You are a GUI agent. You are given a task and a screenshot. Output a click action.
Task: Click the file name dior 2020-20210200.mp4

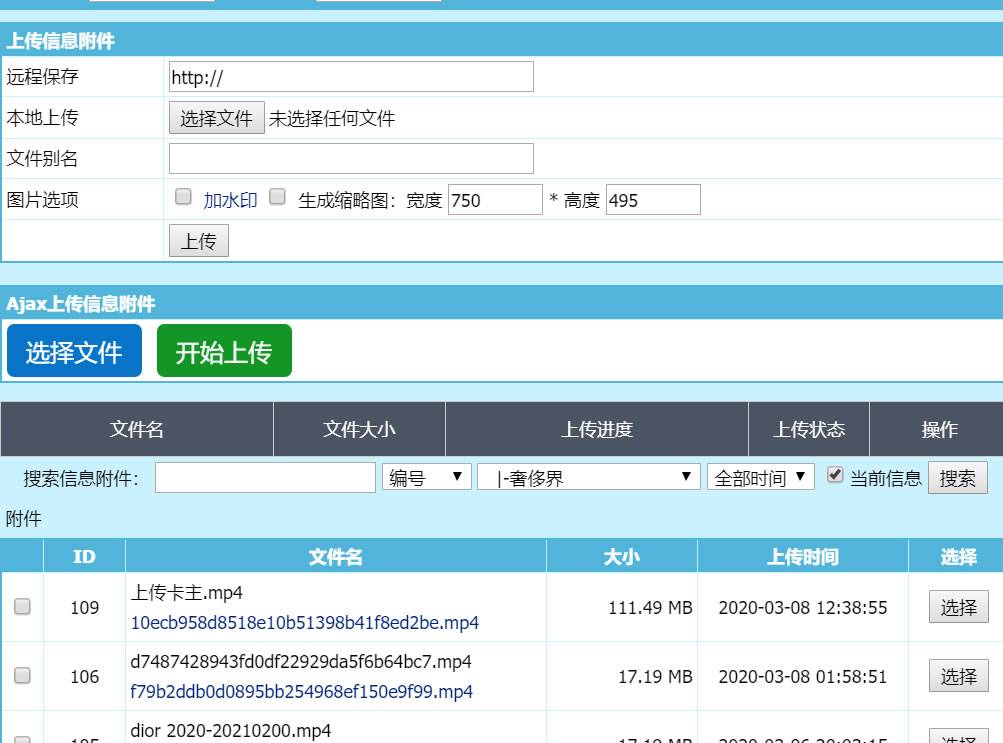231,731
